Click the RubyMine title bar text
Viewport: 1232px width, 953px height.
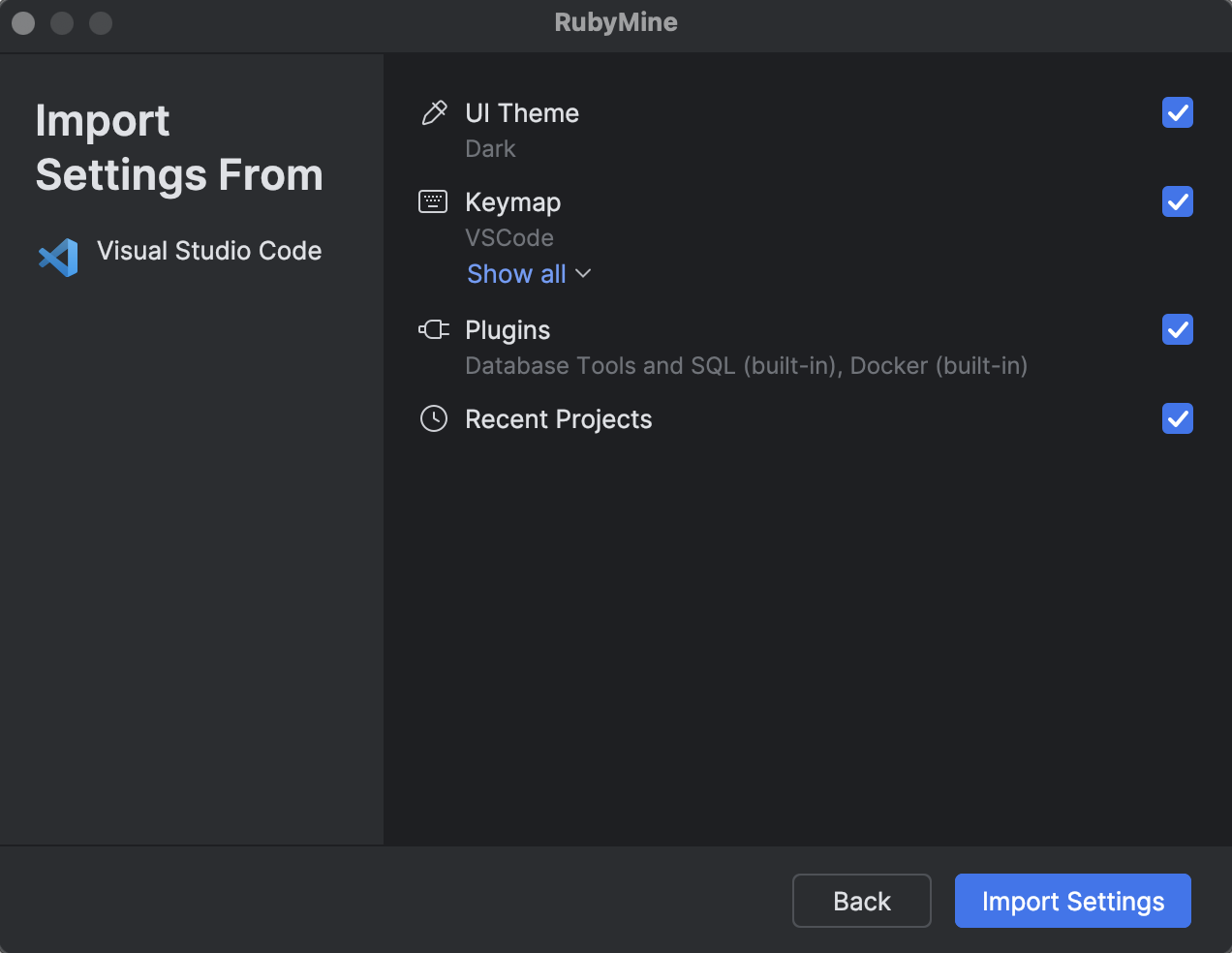click(616, 22)
